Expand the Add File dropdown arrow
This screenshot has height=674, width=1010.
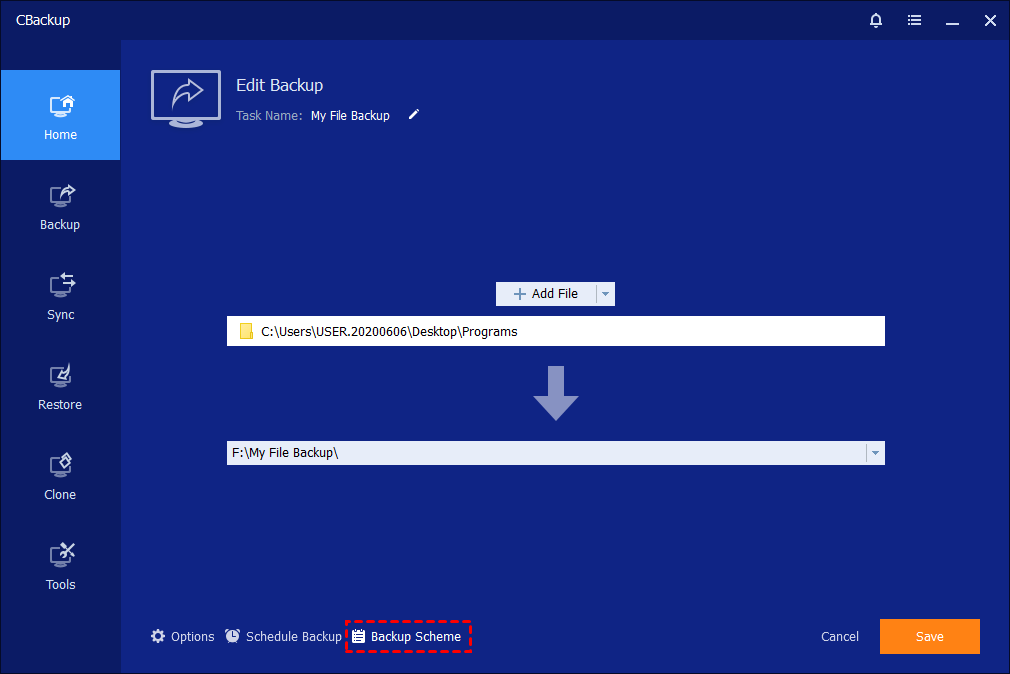(605, 294)
